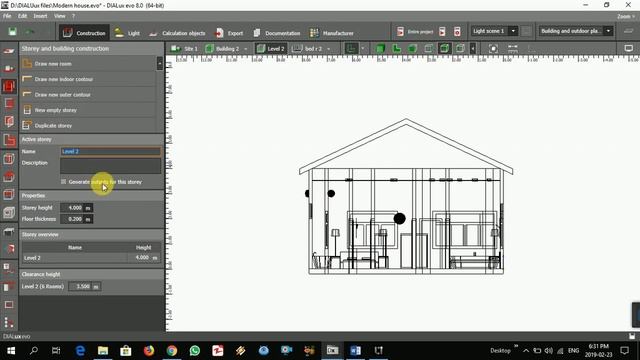Click the second calculation icon beside Entire project
The width and height of the screenshot is (640, 360).
click(x=442, y=31)
